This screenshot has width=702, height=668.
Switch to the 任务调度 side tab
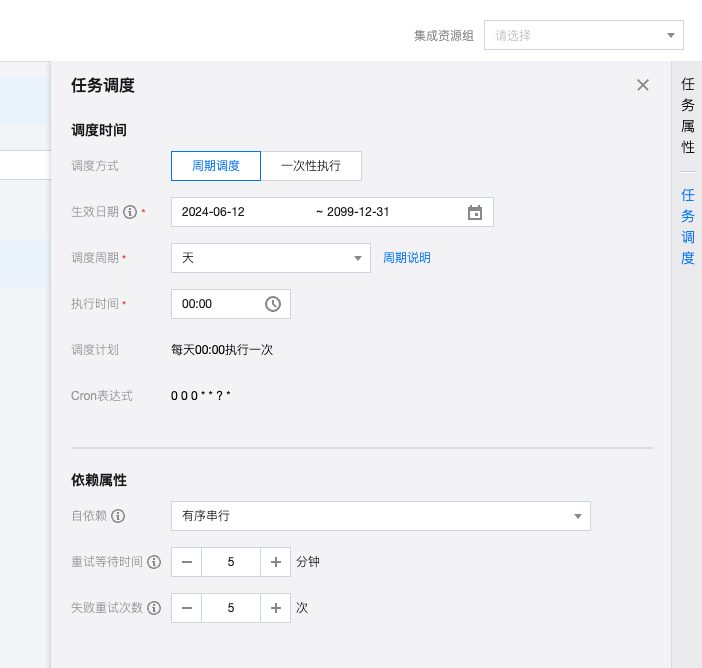click(x=688, y=226)
